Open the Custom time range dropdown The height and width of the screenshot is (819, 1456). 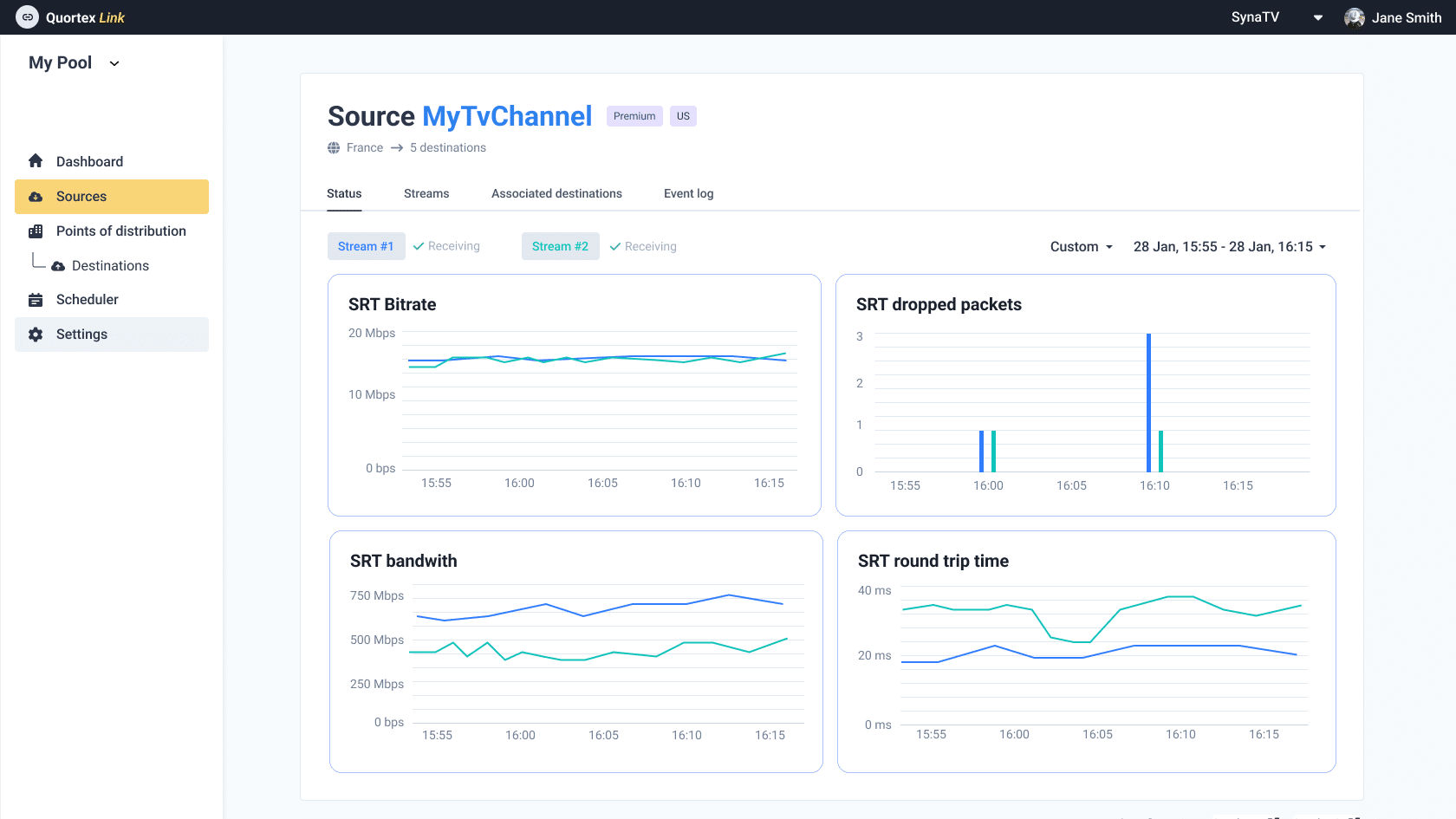tap(1081, 247)
